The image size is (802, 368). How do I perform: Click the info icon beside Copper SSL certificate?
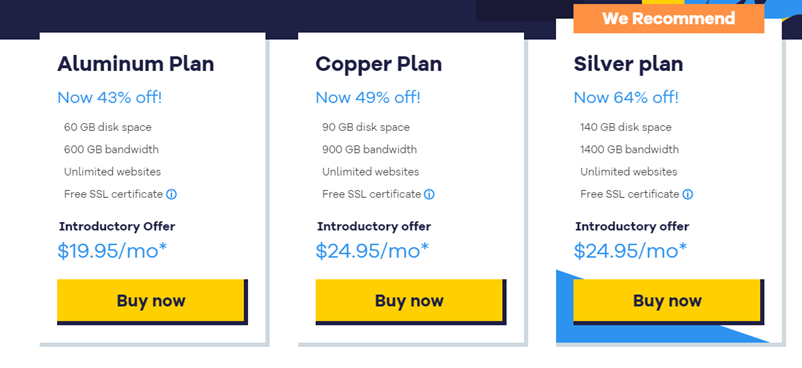pos(429,194)
